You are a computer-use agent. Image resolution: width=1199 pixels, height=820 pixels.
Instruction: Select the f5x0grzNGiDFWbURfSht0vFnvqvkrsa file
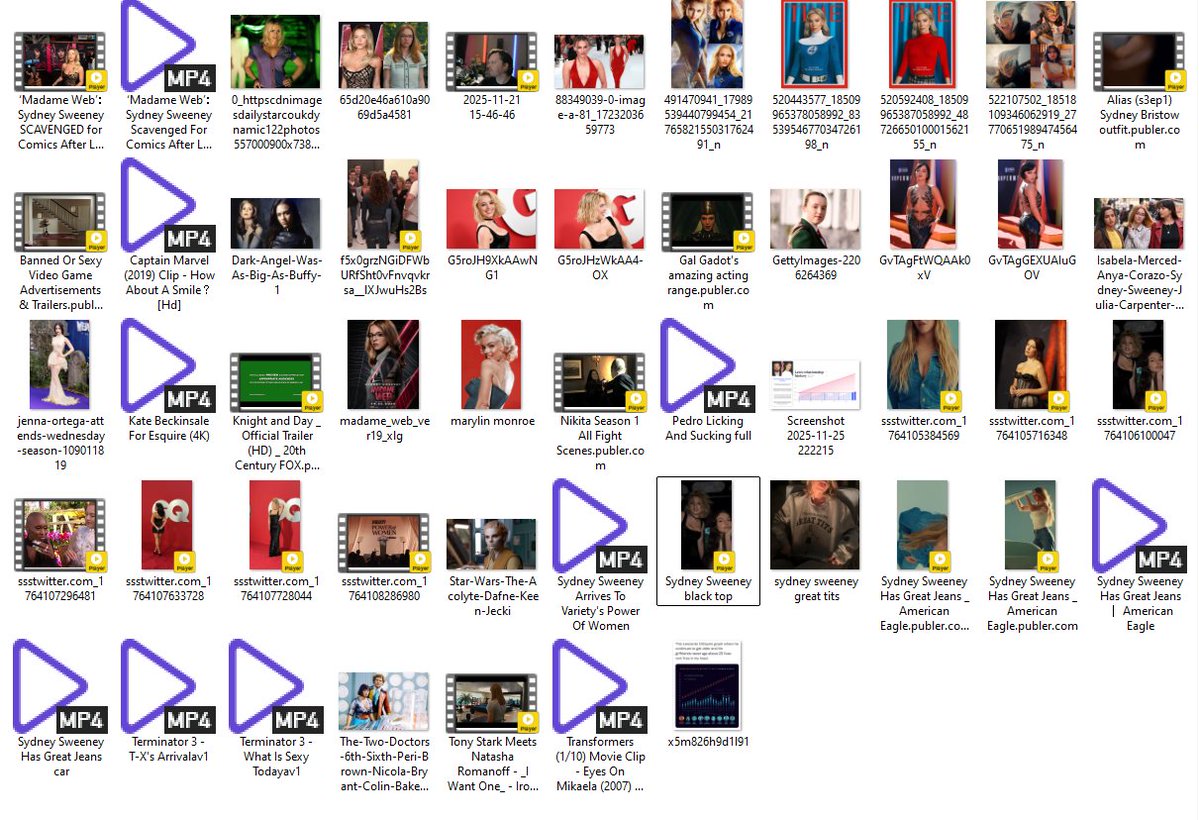383,206
